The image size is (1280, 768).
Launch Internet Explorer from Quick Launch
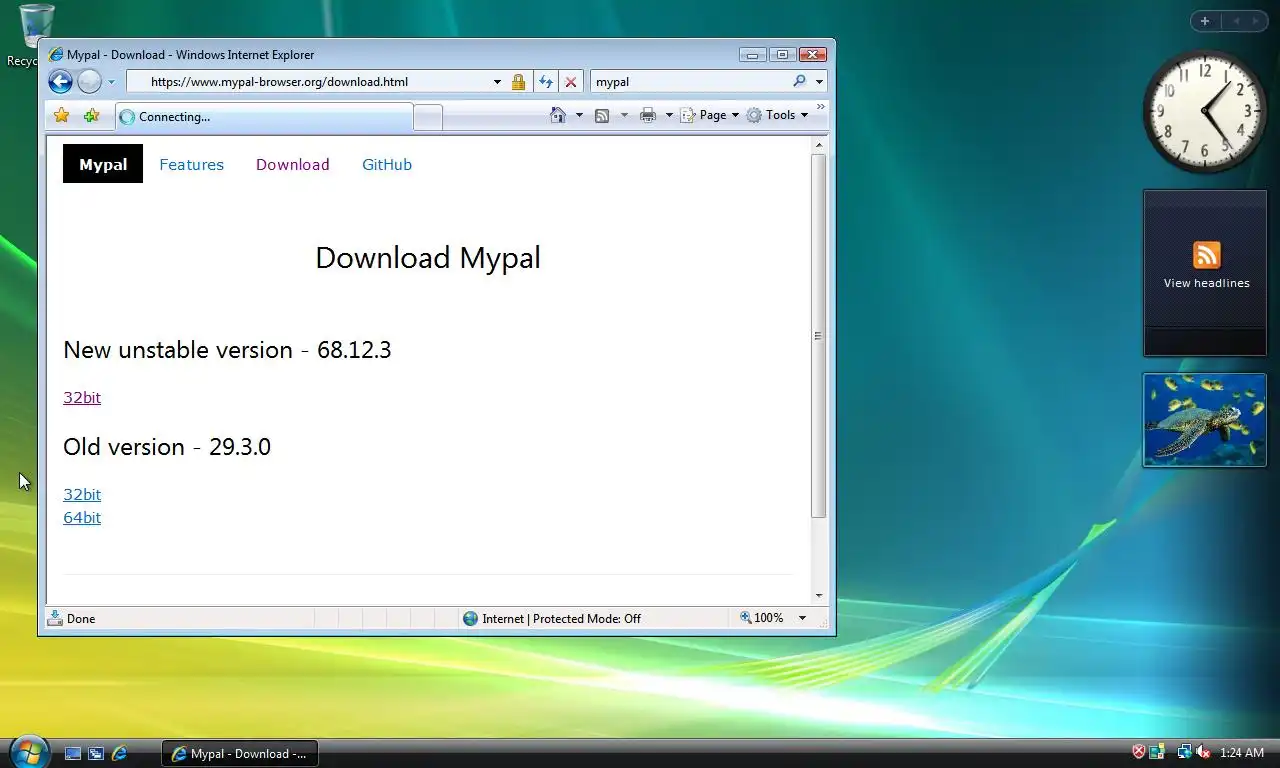click(119, 753)
